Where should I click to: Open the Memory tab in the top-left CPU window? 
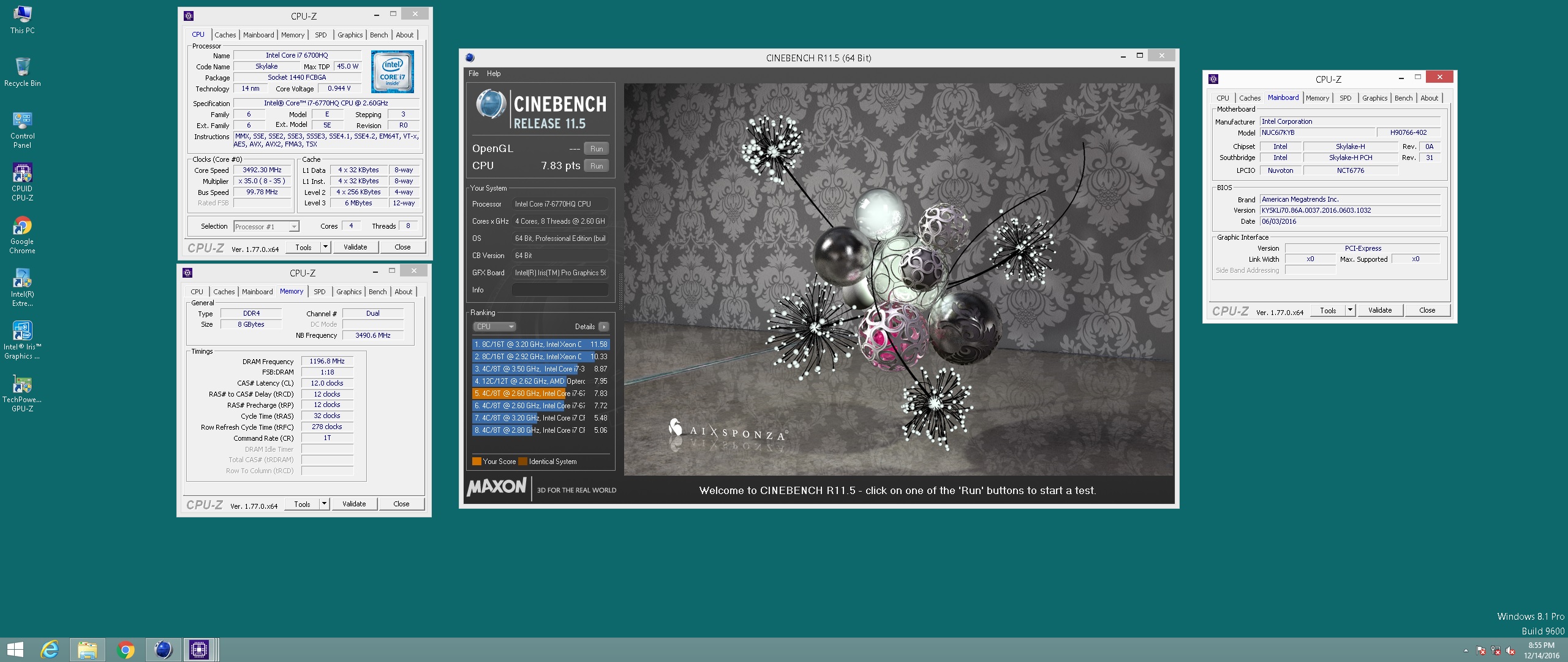[x=293, y=35]
